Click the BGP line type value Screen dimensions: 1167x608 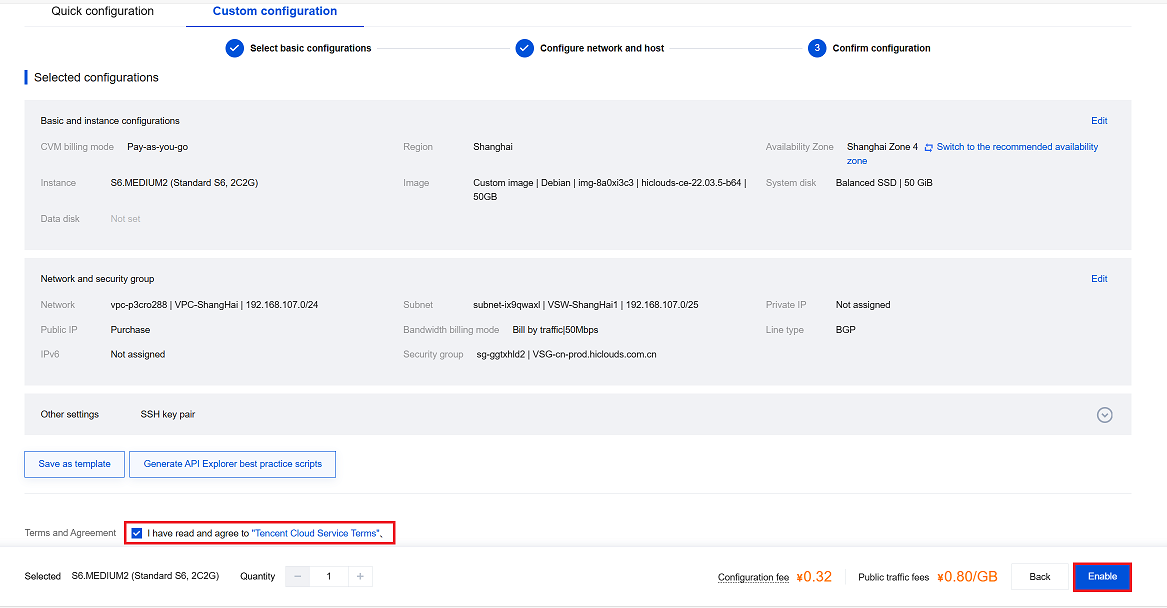845,330
